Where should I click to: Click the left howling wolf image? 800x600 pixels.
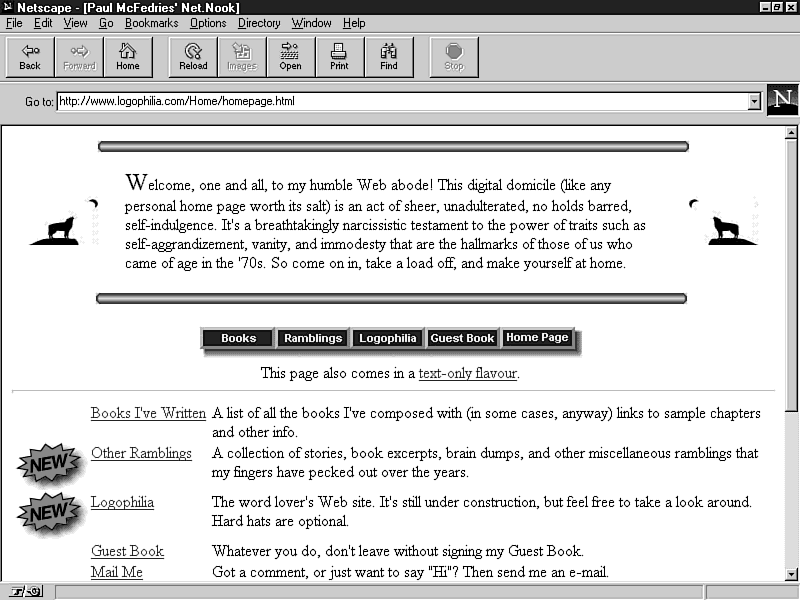(x=63, y=222)
